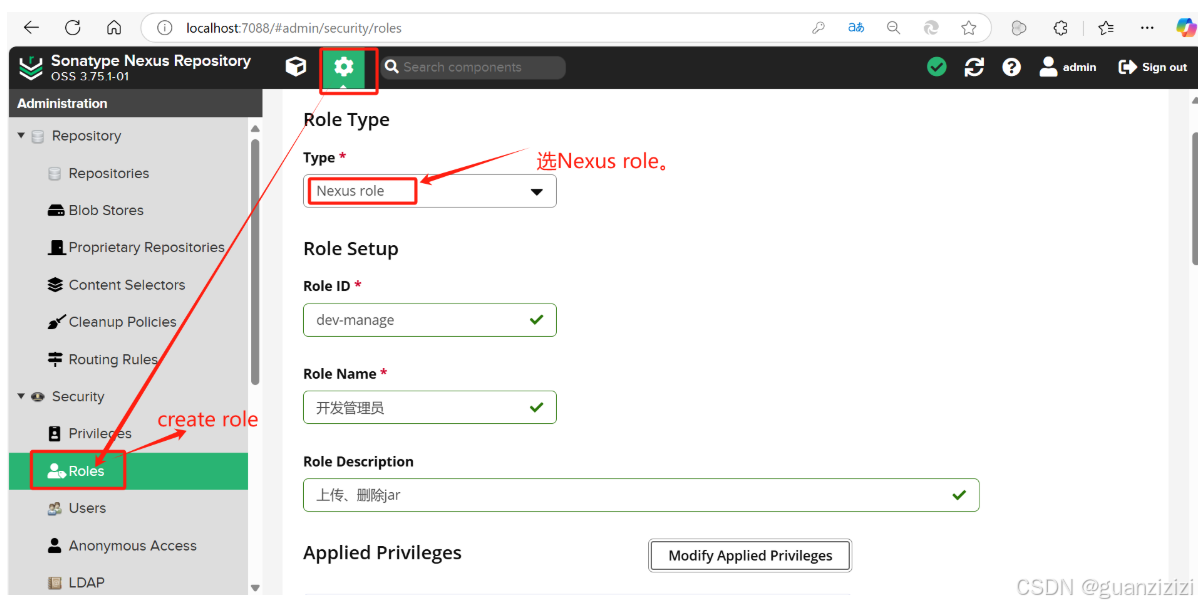
Task: Select Roles in sidebar
Action: click(128, 471)
